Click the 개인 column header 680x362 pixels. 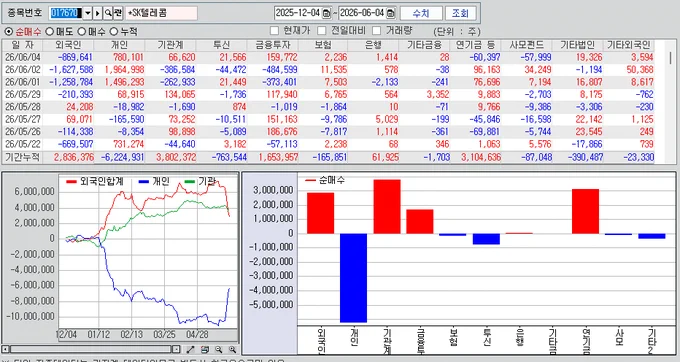(120, 45)
